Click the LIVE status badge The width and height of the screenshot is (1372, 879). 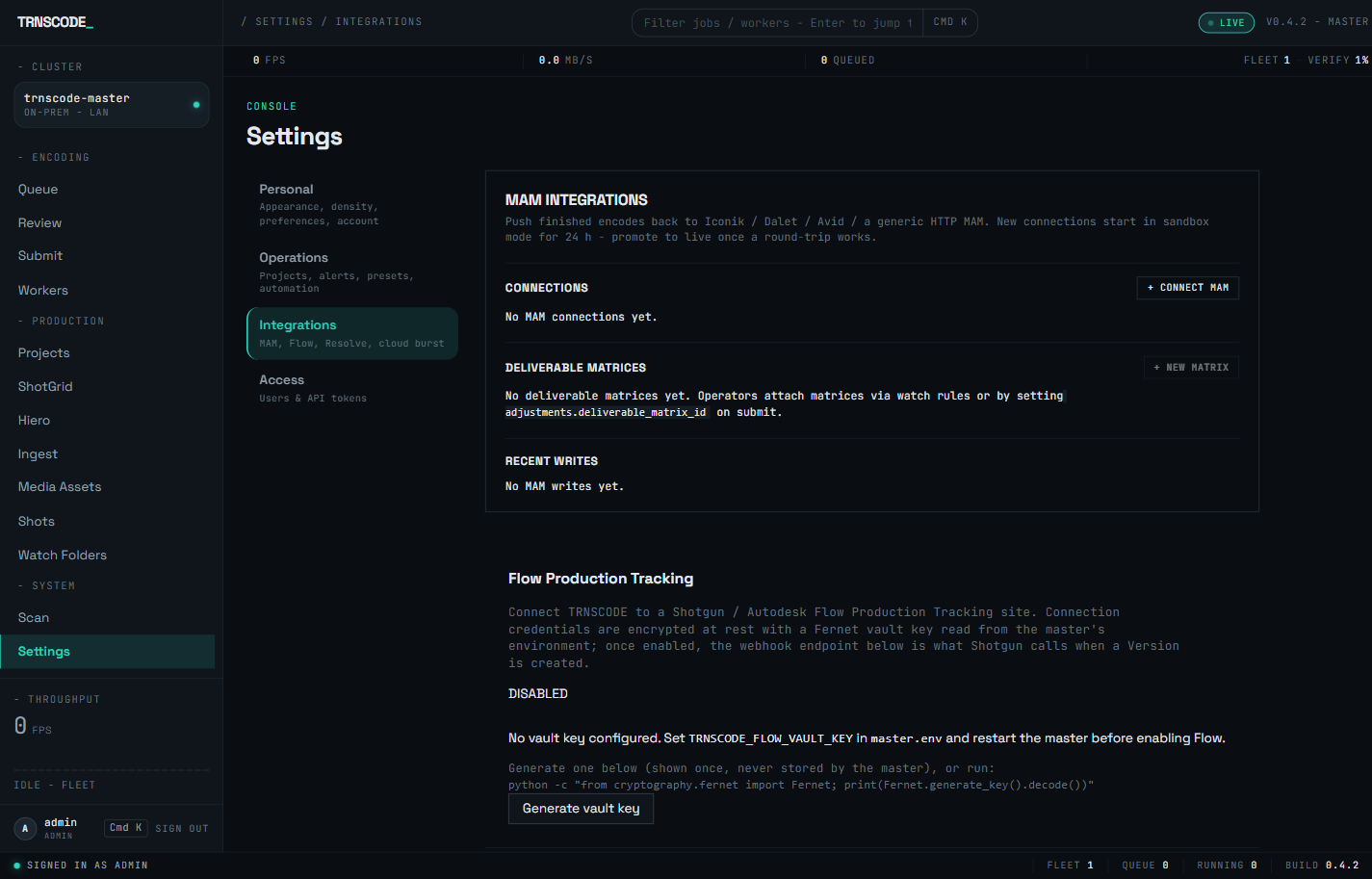click(1226, 23)
